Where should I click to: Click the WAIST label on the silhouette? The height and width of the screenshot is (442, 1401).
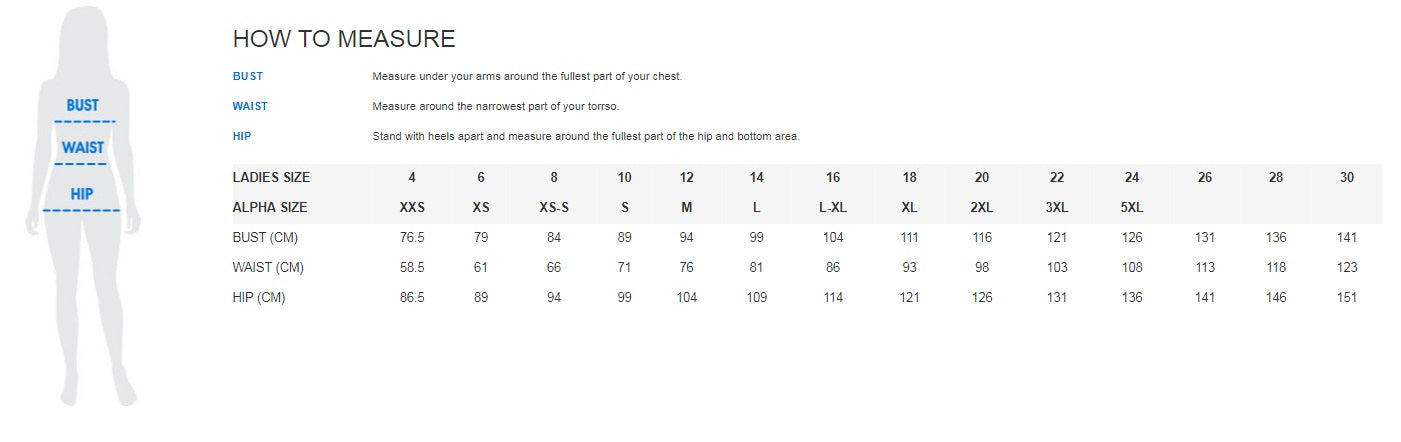(82, 147)
